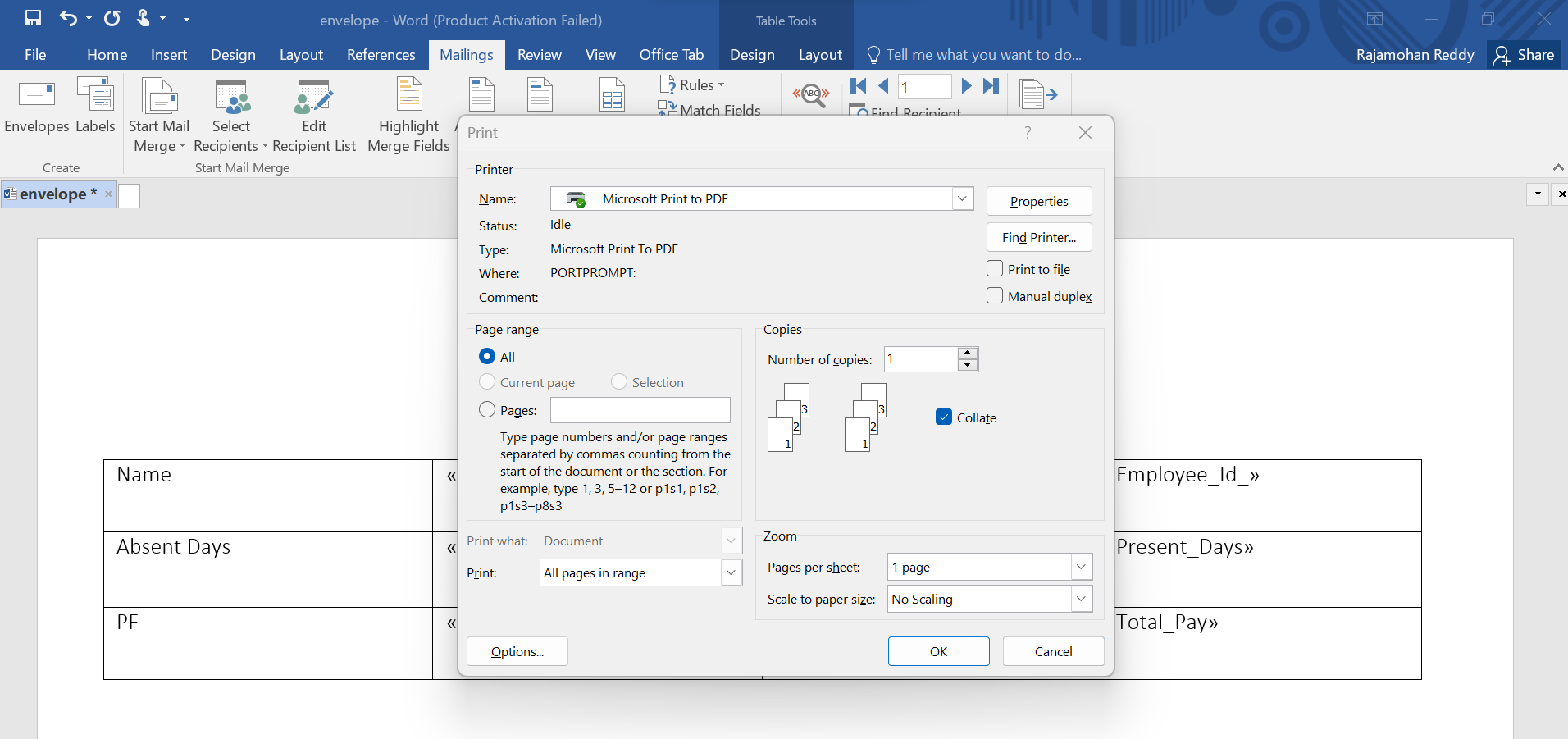This screenshot has height=739, width=1568.
Task: Click the Share person icon
Action: pos(1502,55)
